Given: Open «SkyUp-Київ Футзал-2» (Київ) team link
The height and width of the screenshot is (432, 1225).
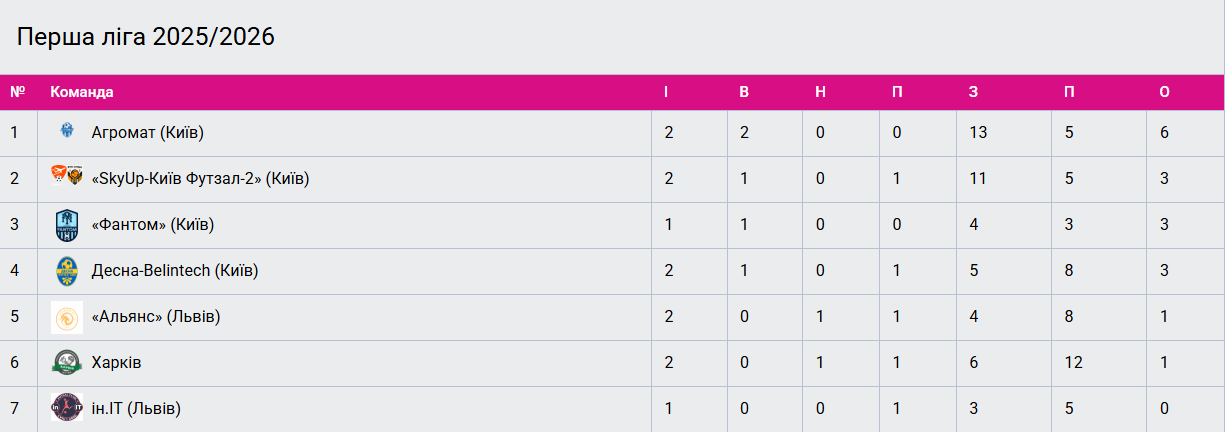Looking at the screenshot, I should pyautogui.click(x=200, y=179).
